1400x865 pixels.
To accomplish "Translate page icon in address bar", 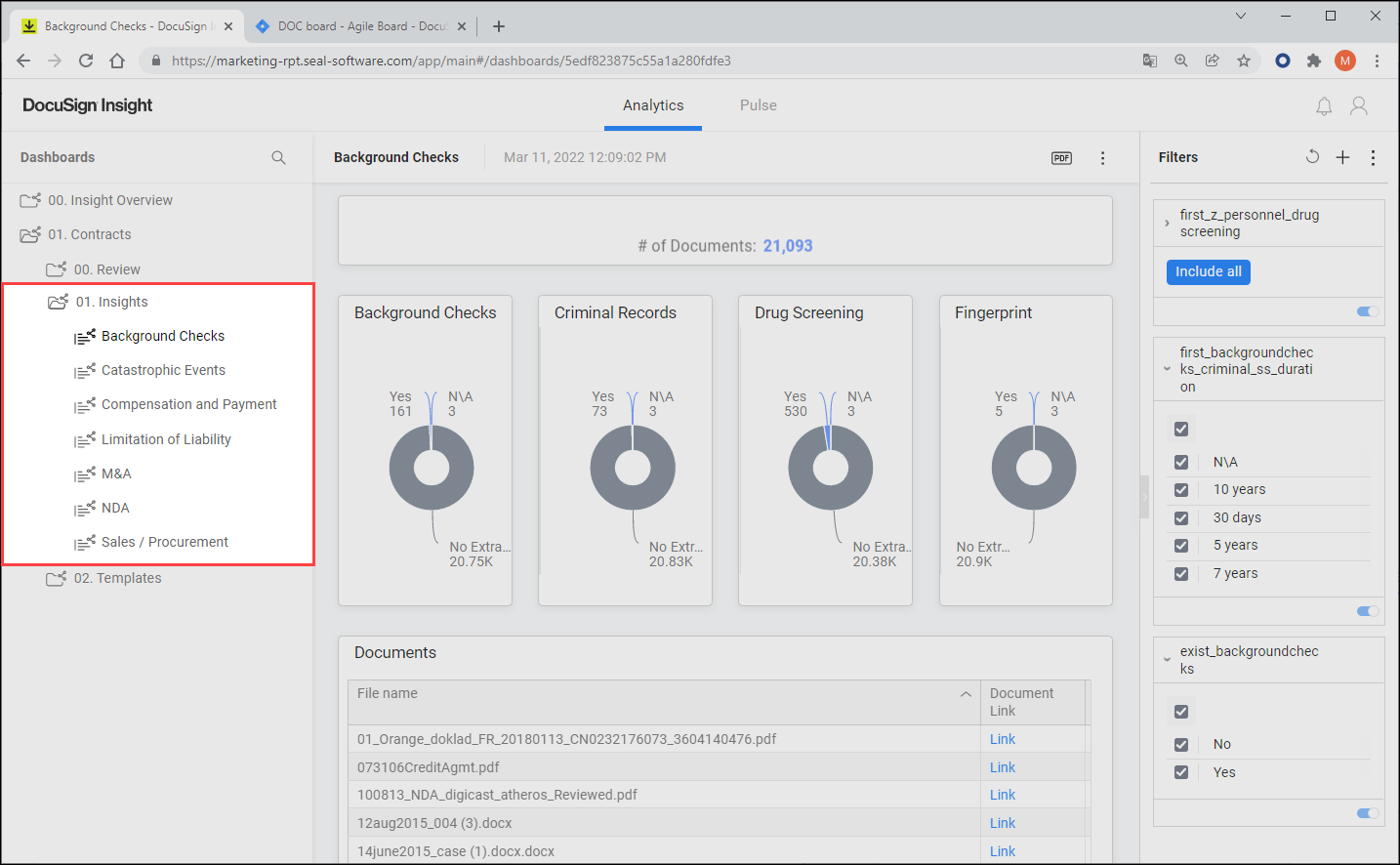I will 1150,61.
